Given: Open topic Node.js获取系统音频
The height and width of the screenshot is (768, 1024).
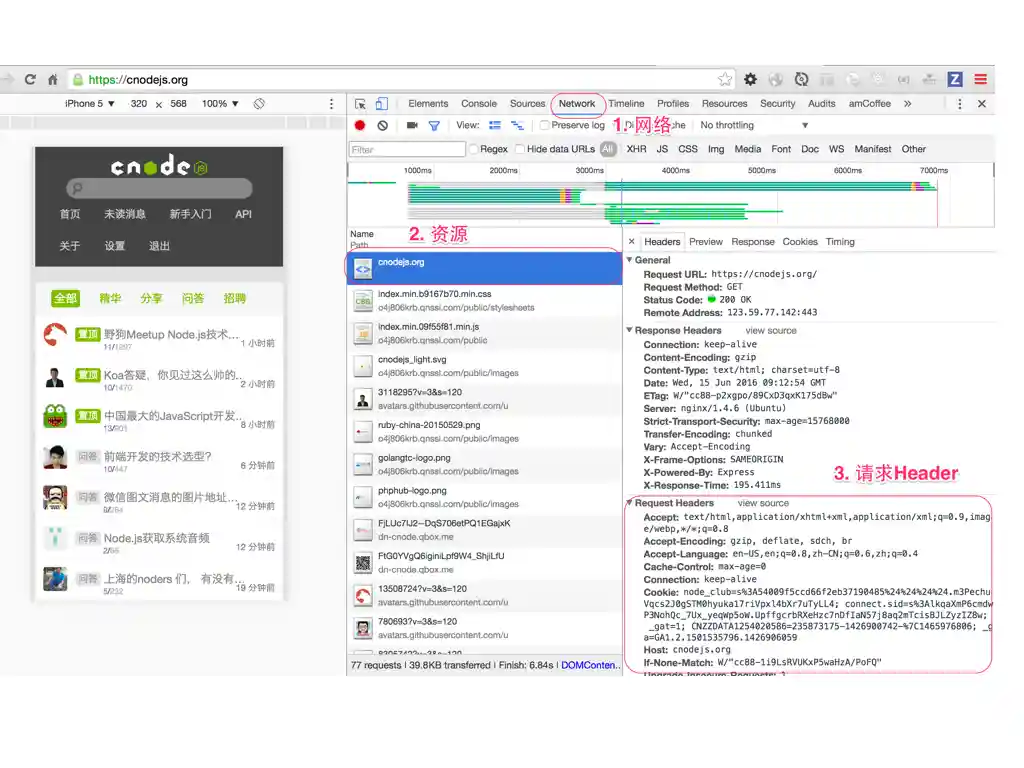Looking at the screenshot, I should [x=157, y=538].
